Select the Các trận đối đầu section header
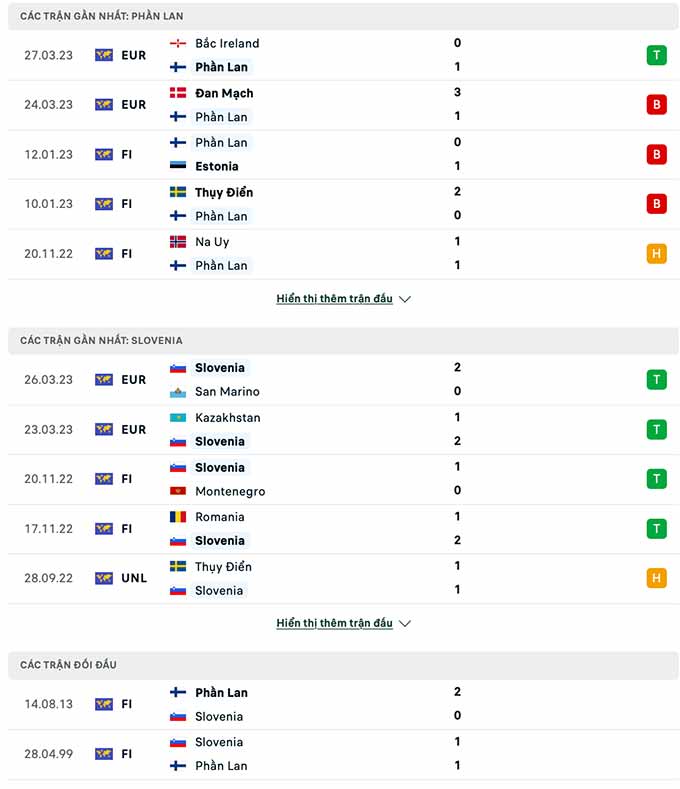680x789 pixels. pyautogui.click(x=343, y=665)
